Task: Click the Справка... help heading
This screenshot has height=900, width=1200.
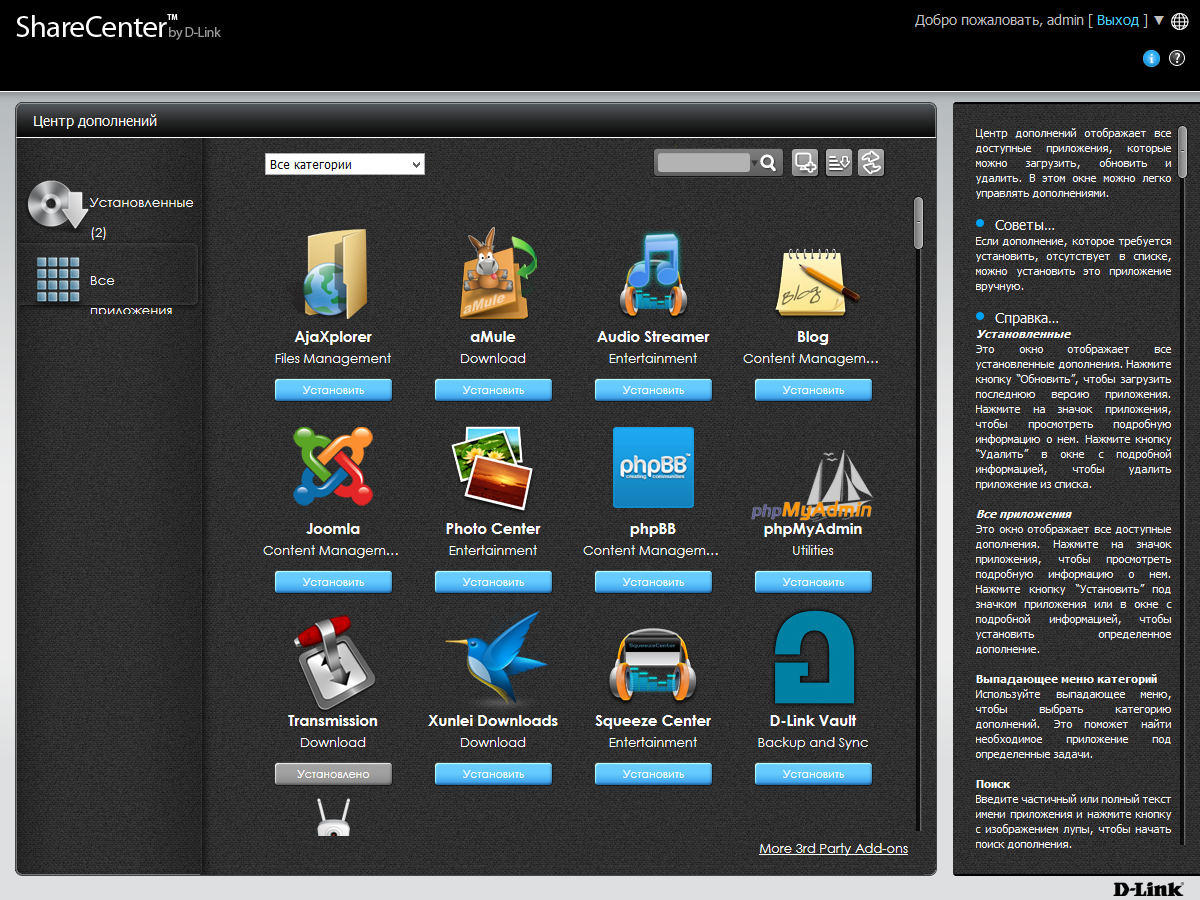Action: coord(1027,318)
